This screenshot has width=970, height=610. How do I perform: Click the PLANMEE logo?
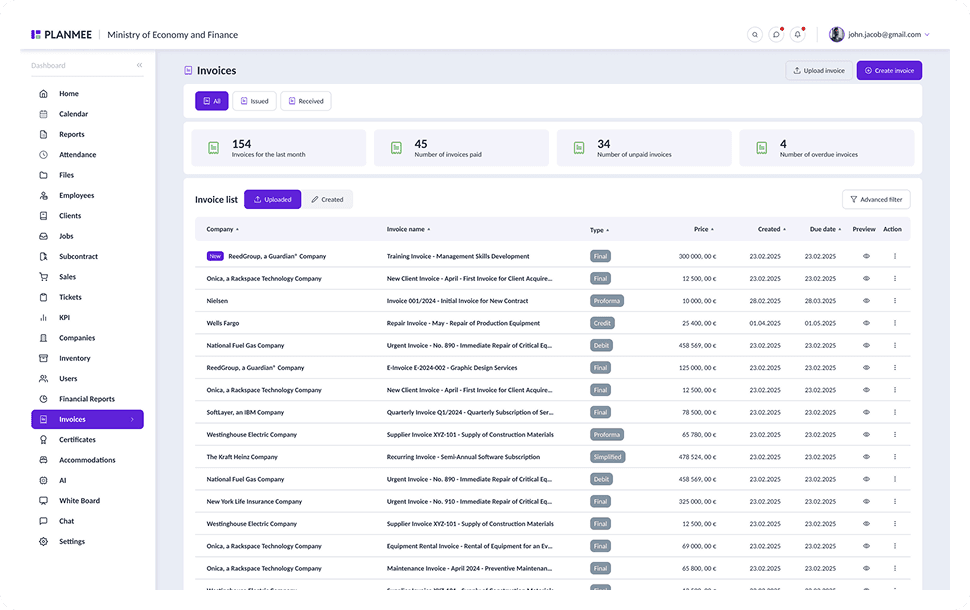61,35
